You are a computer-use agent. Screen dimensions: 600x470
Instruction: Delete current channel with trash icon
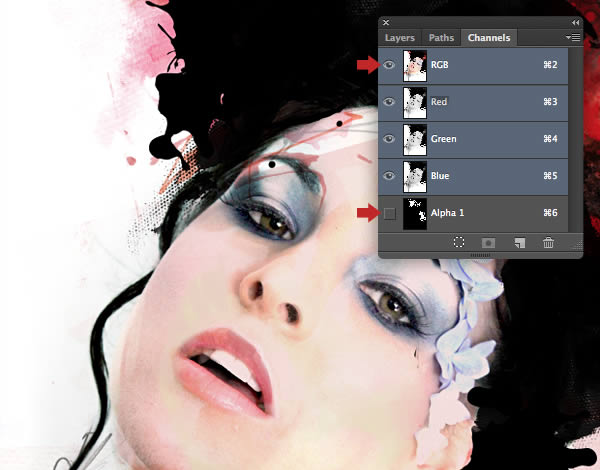(548, 242)
